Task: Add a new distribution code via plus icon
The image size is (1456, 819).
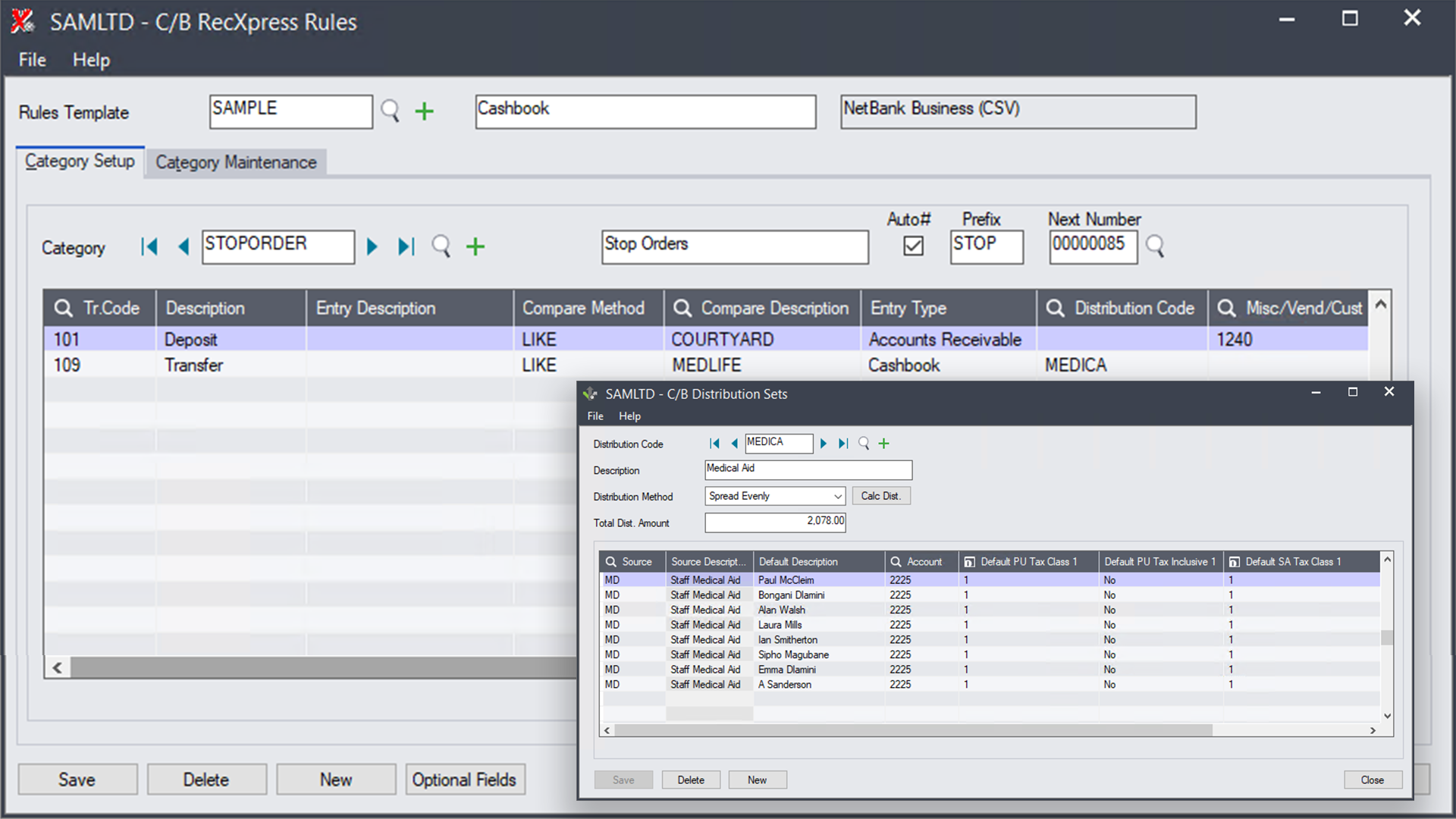Action: [883, 444]
